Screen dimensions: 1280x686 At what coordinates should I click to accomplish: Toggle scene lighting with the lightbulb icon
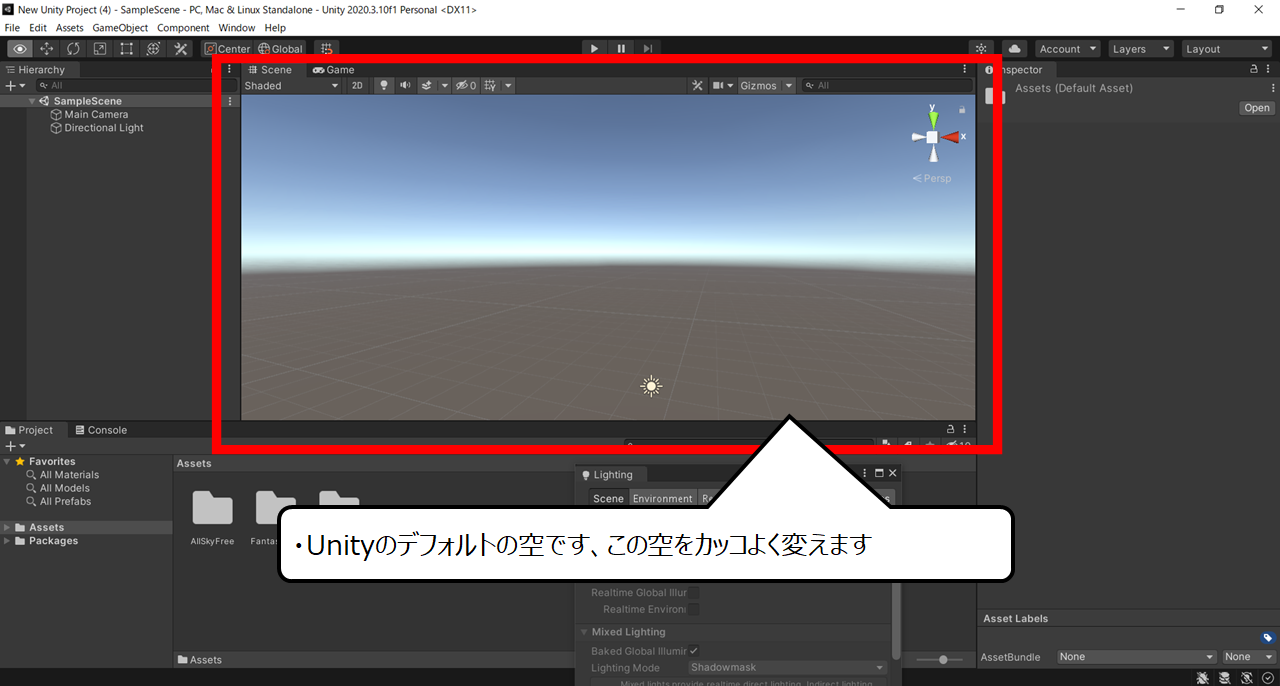[x=383, y=86]
